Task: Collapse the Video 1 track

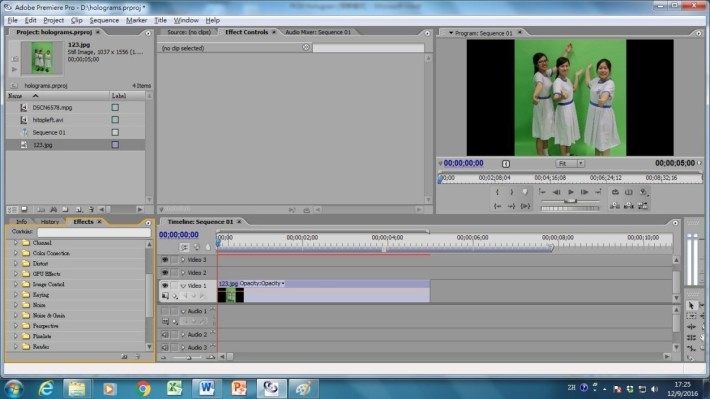Action: pos(183,286)
